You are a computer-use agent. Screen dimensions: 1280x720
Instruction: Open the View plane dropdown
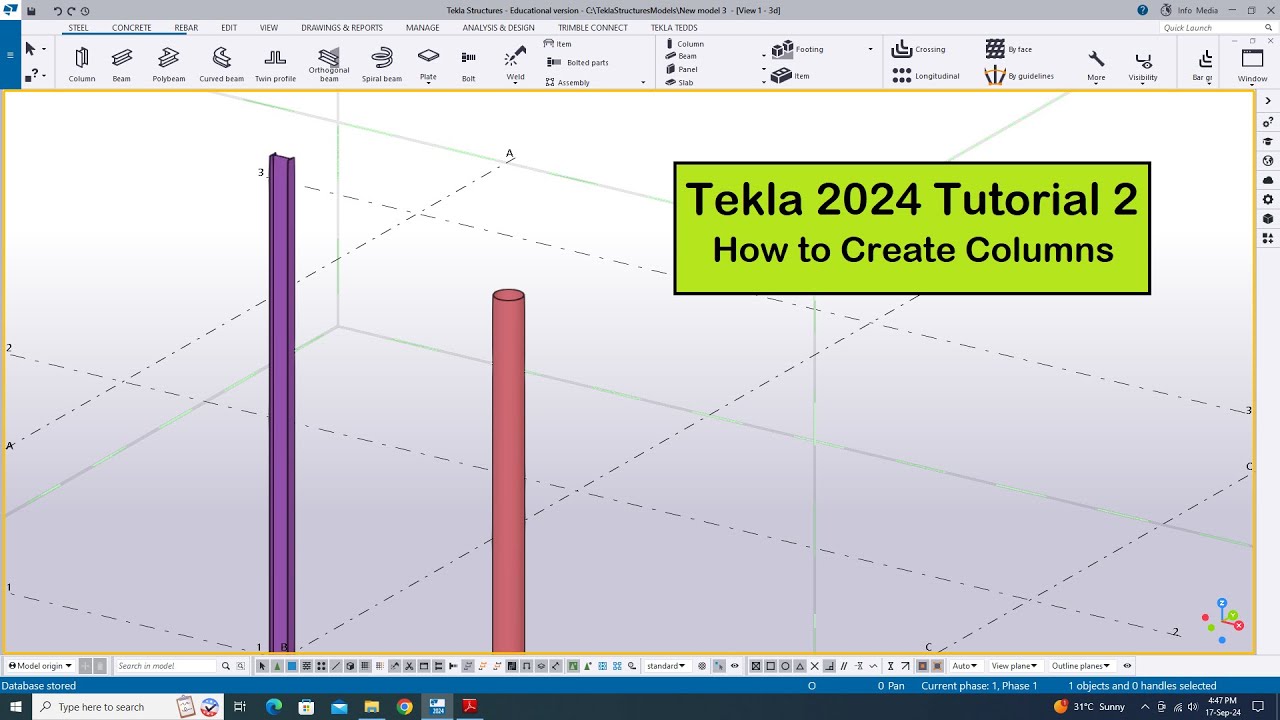tap(1013, 666)
